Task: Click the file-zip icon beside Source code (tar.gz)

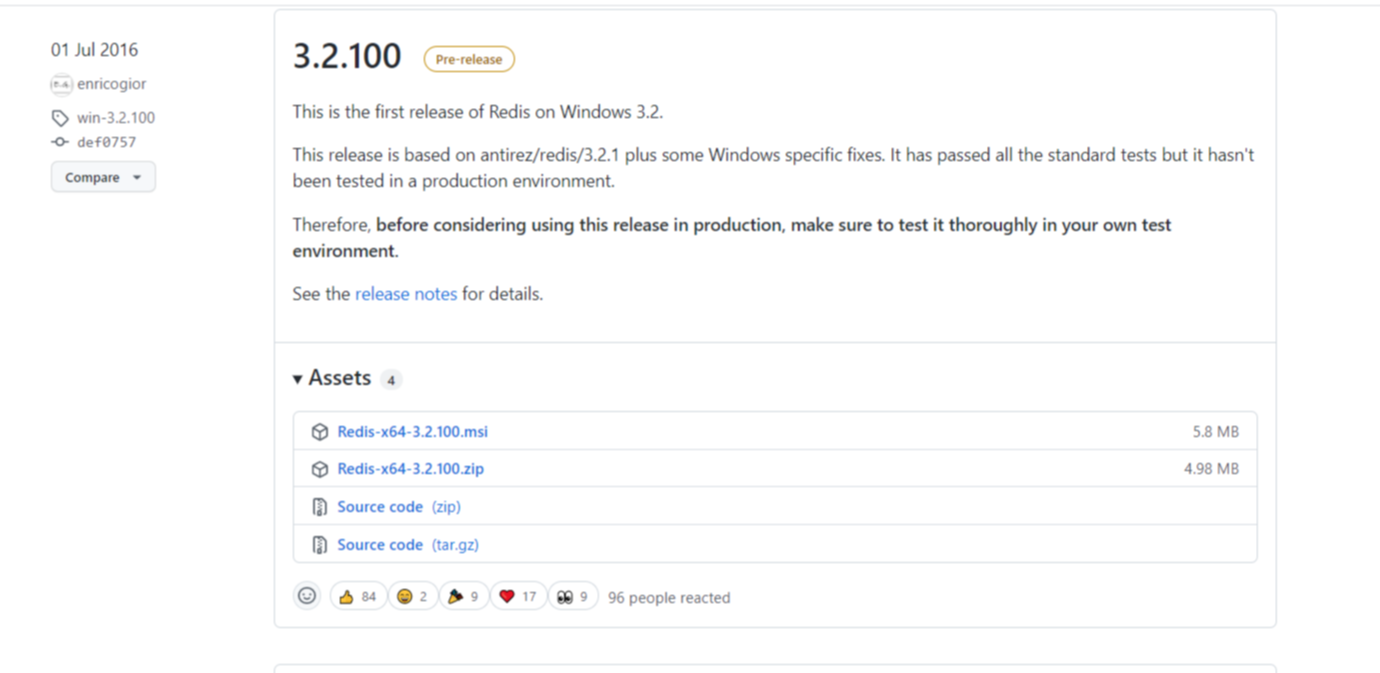Action: tap(320, 545)
